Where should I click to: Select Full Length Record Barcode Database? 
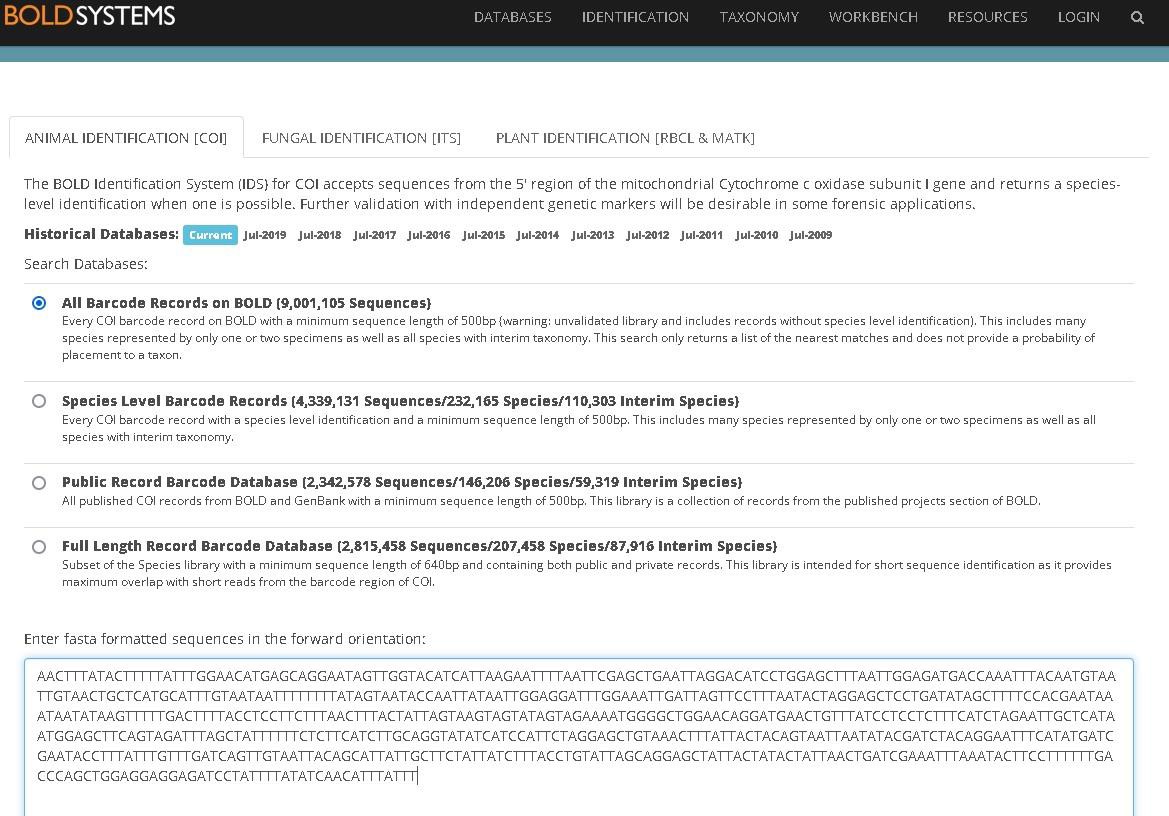pos(39,547)
